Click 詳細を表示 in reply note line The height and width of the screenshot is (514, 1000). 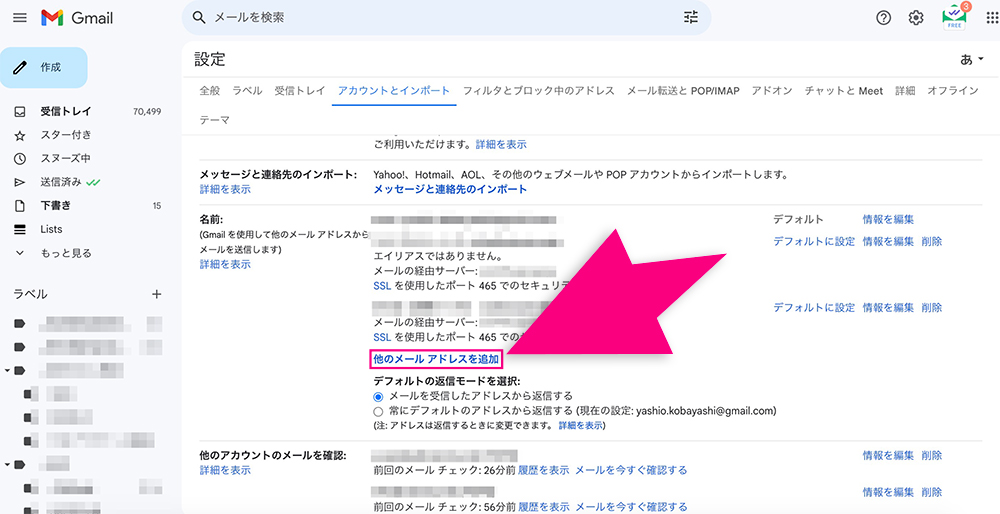click(580, 425)
